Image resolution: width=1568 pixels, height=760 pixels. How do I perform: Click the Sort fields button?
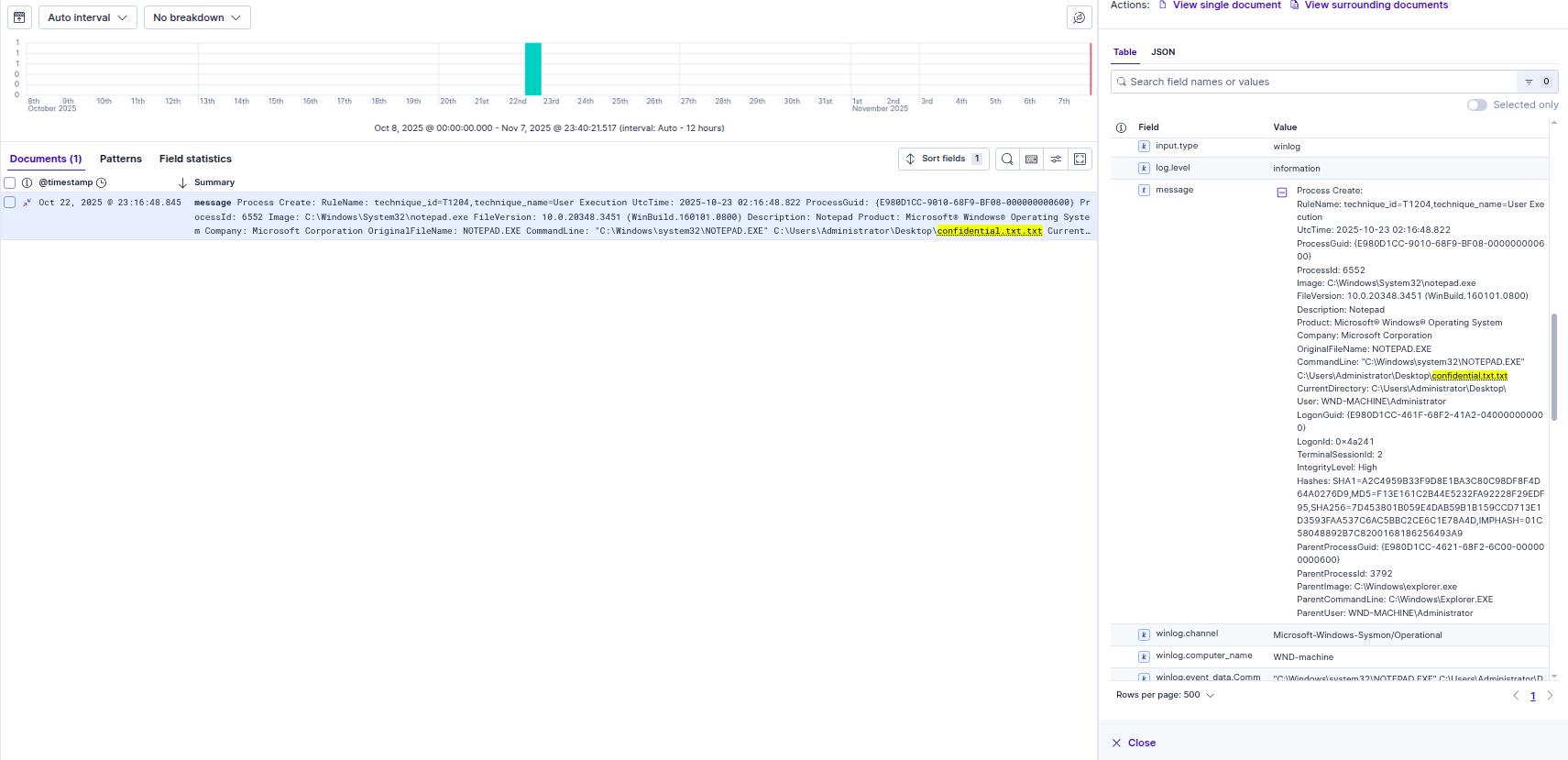tap(943, 159)
